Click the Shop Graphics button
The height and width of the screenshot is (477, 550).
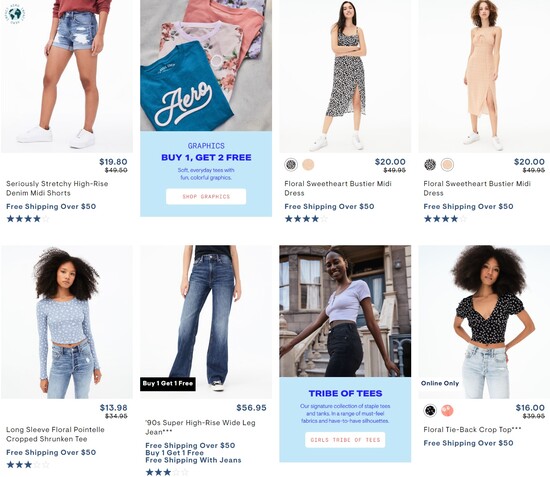click(206, 196)
